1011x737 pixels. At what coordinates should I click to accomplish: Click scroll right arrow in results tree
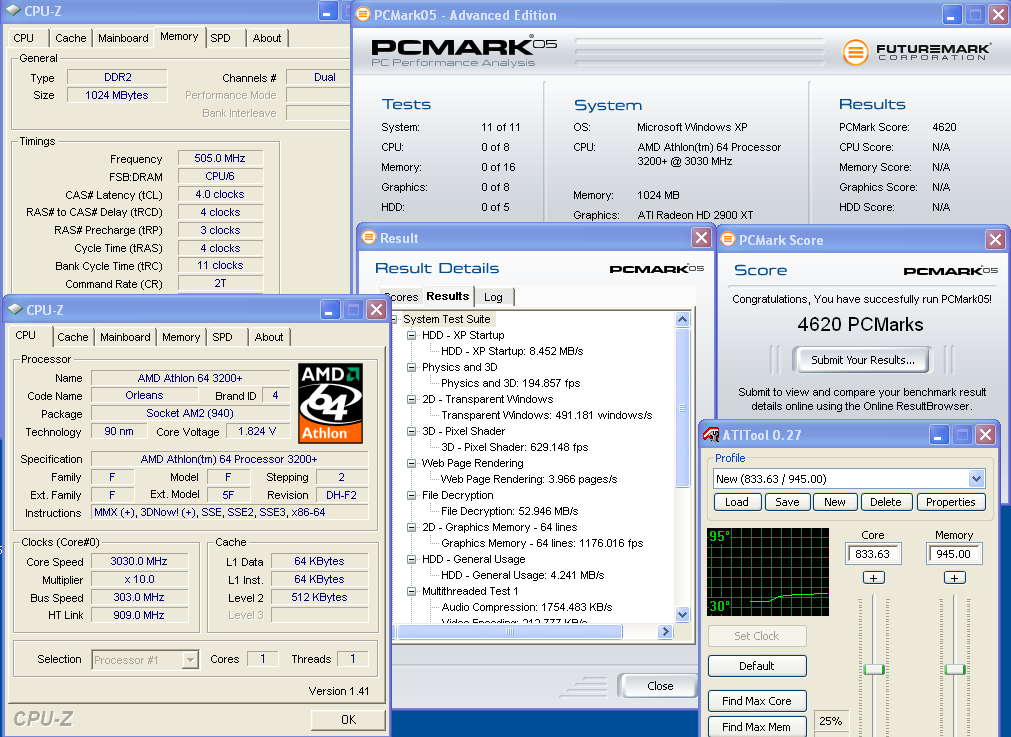point(665,632)
